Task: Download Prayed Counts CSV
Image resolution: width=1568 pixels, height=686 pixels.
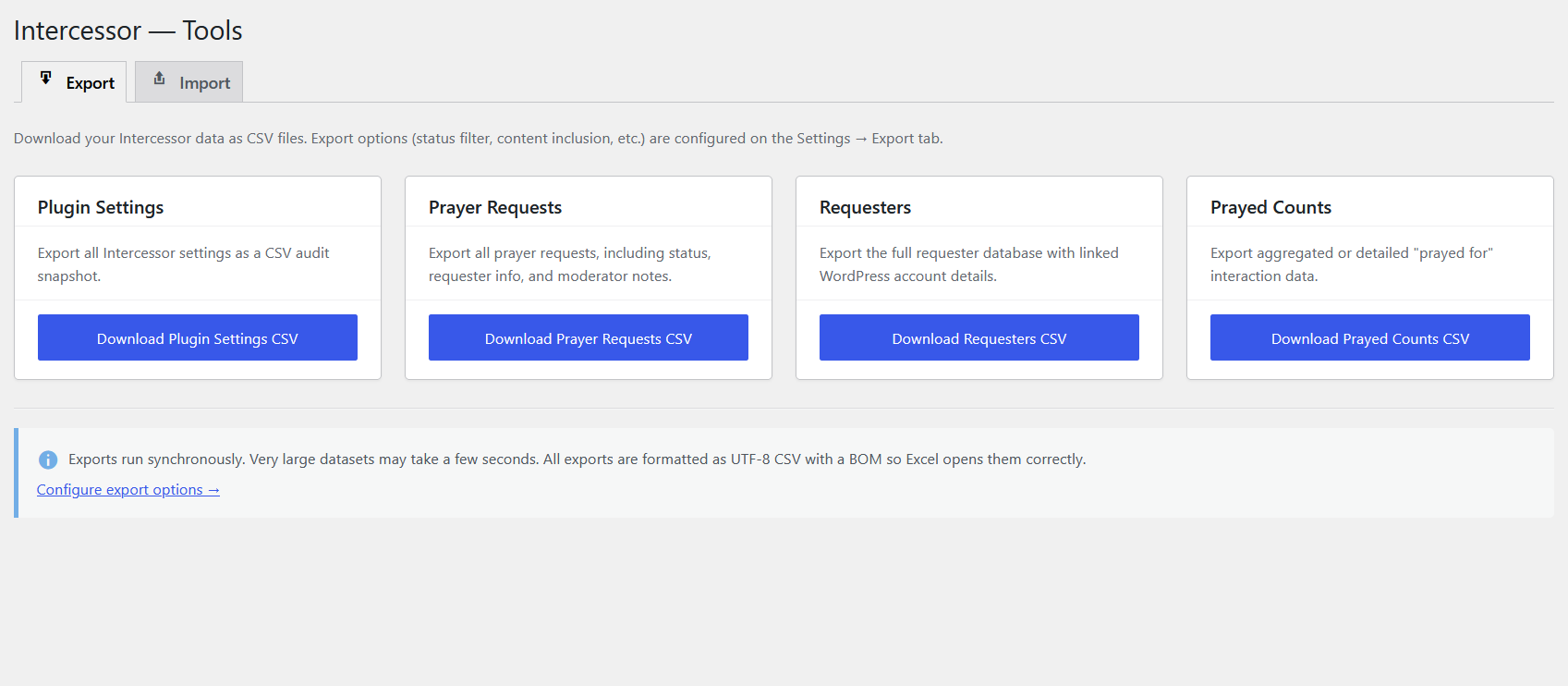Action: [1370, 337]
